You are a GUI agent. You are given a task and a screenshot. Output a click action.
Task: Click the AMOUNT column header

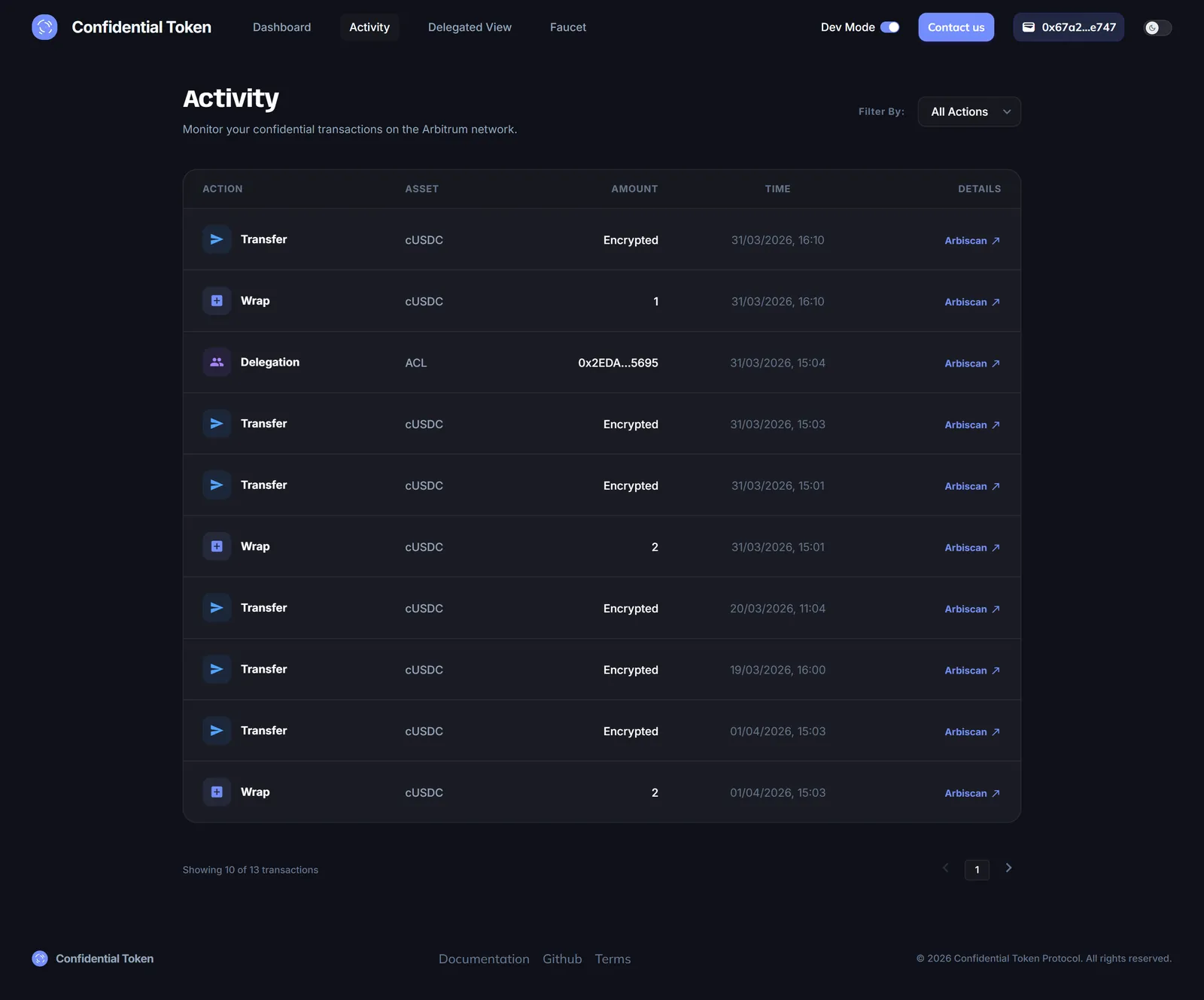(x=634, y=189)
